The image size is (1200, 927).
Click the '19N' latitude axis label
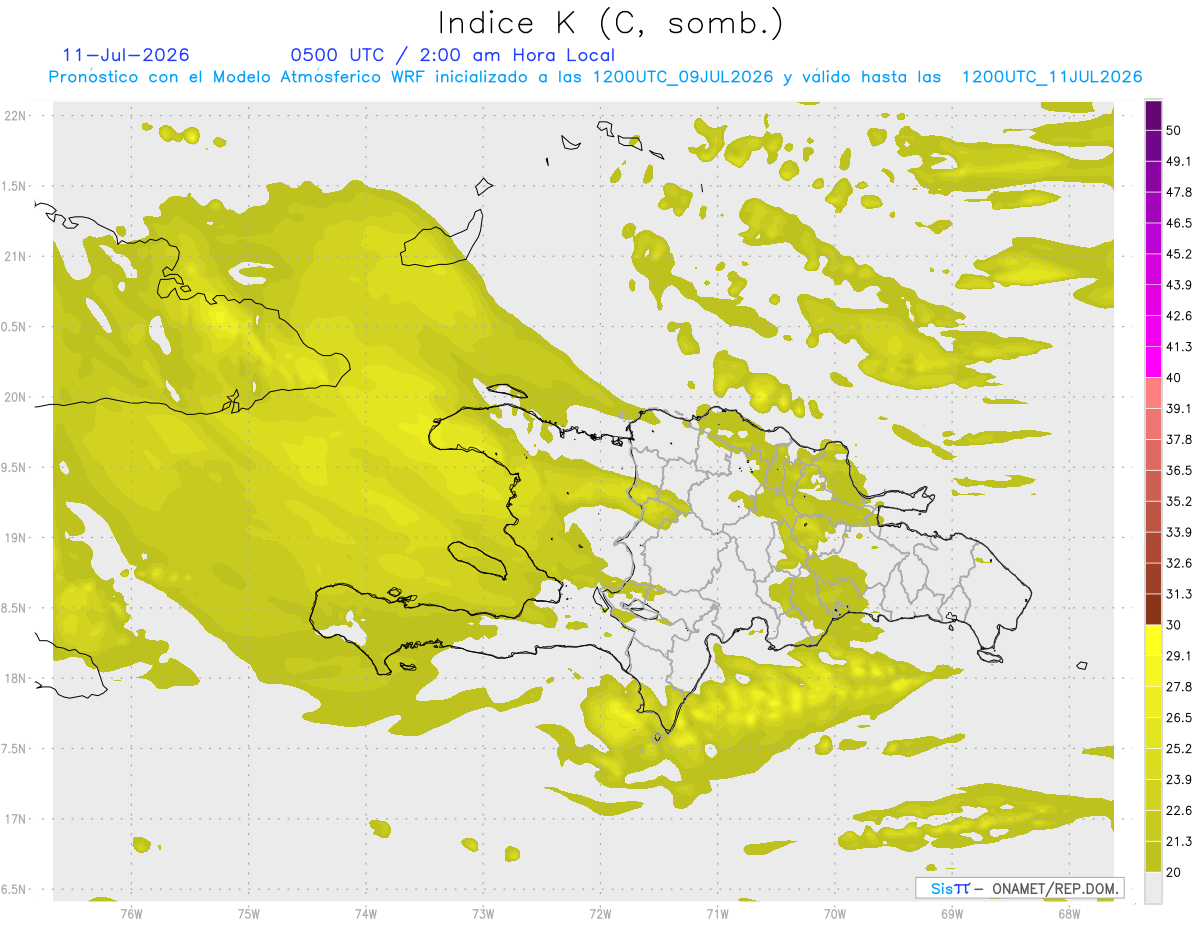tap(15, 538)
